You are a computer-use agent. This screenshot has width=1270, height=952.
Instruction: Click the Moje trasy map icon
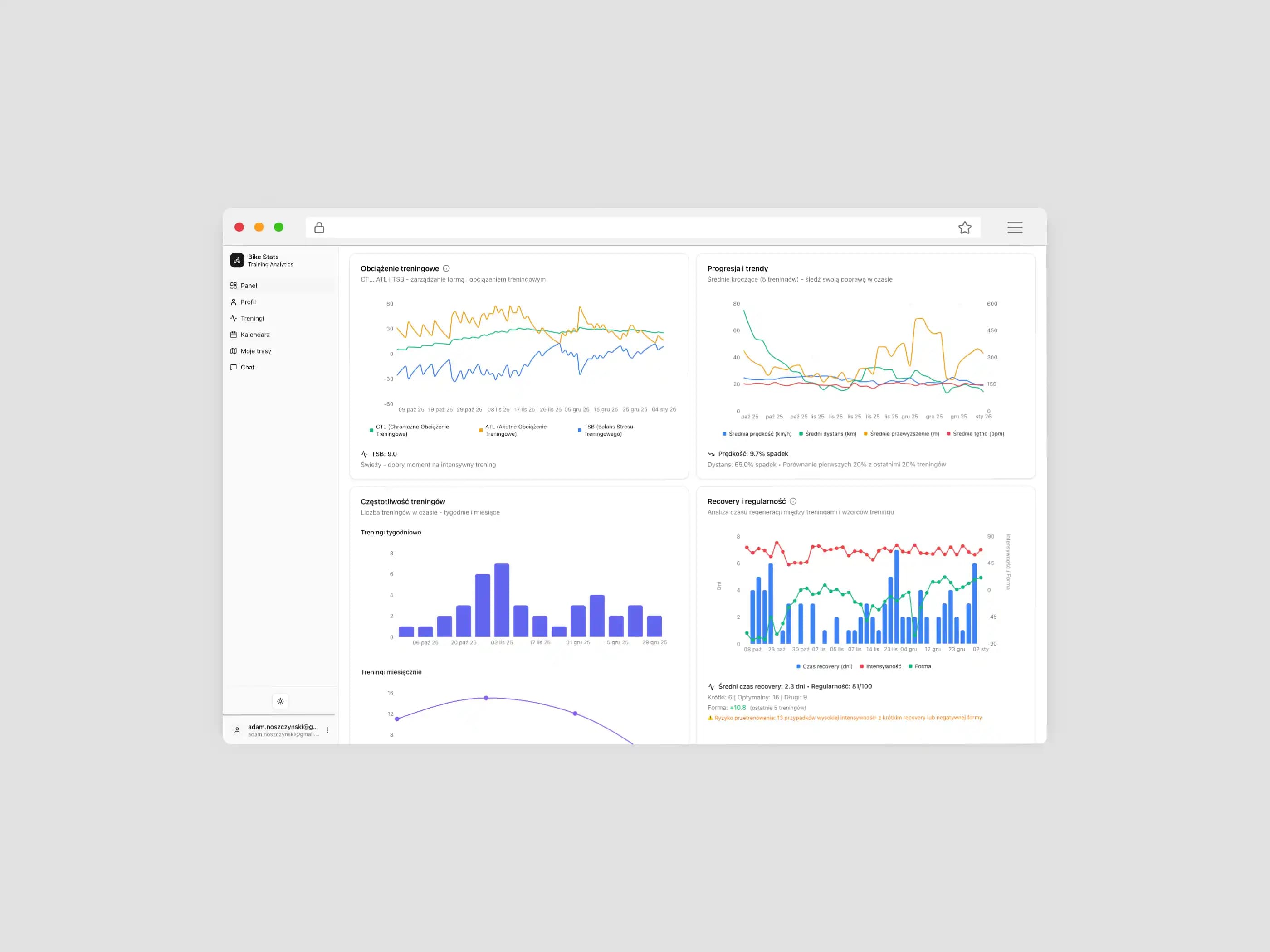(234, 351)
